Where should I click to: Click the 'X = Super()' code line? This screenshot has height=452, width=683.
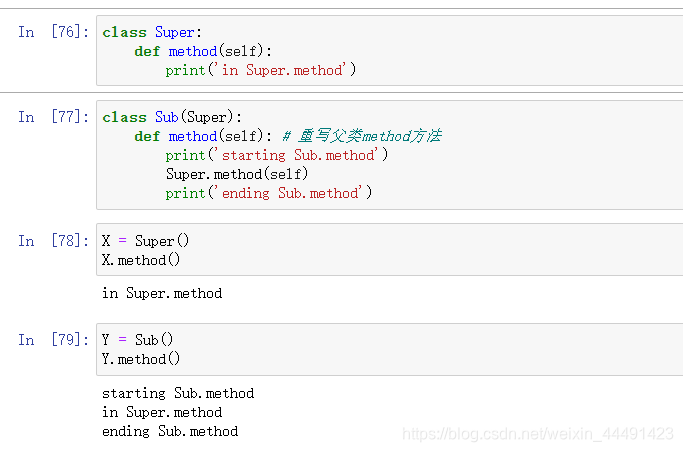pyautogui.click(x=145, y=241)
